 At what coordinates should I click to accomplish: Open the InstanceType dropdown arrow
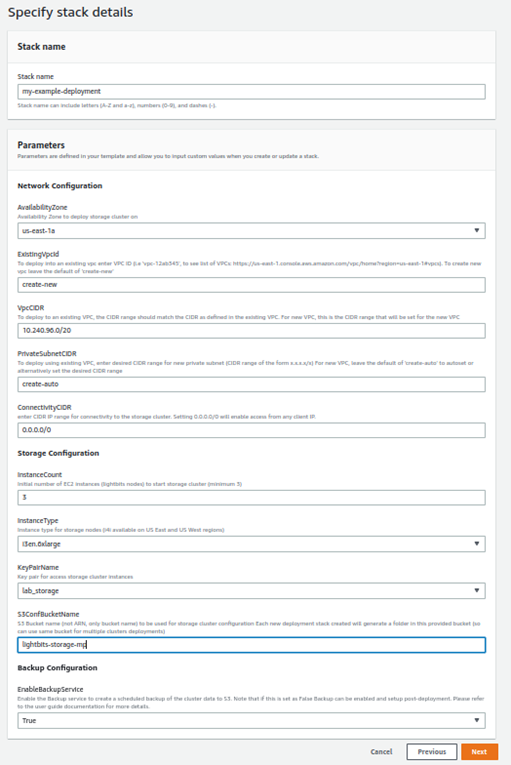pyautogui.click(x=477, y=544)
